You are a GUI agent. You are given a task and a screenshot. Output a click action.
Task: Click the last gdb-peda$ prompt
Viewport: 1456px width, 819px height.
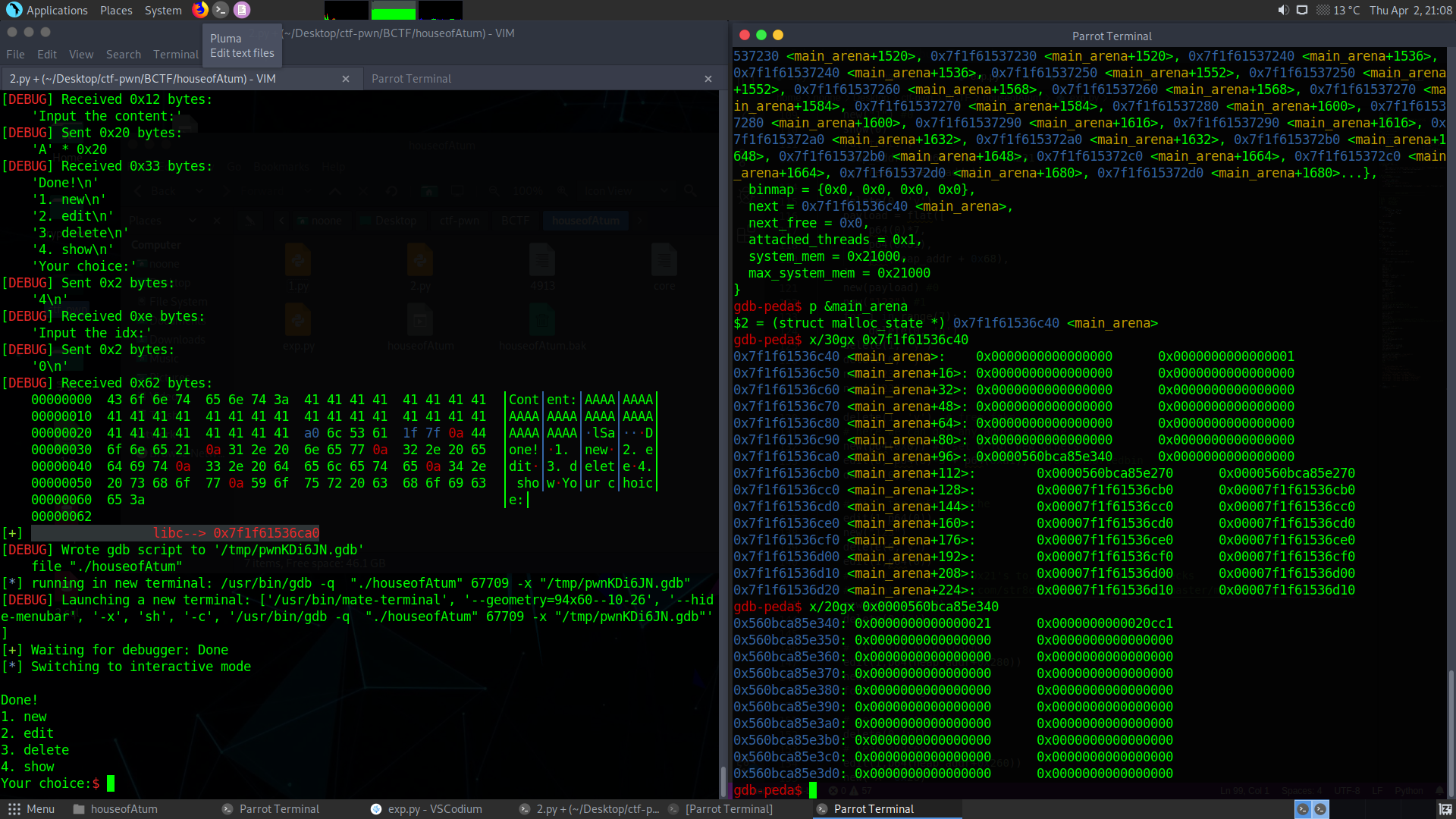(767, 790)
